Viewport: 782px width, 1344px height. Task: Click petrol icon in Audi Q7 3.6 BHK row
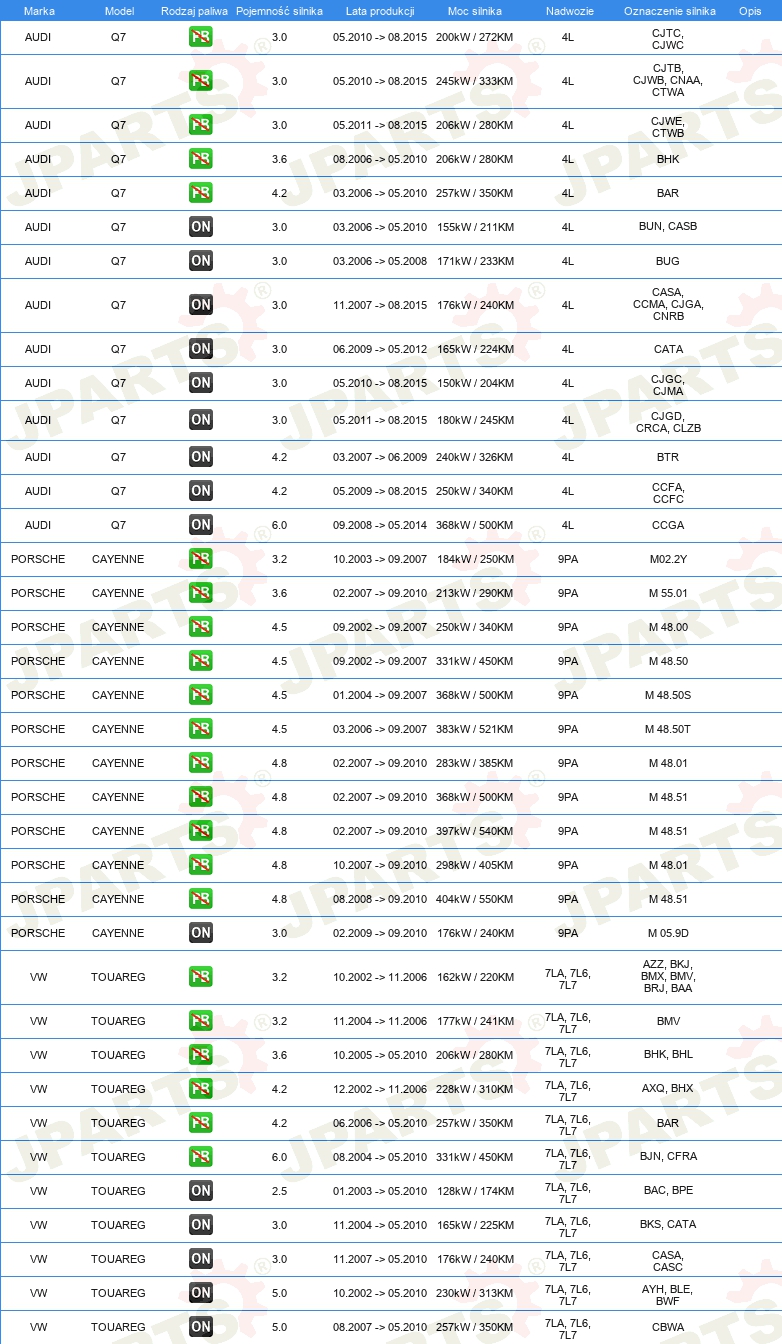[201, 159]
